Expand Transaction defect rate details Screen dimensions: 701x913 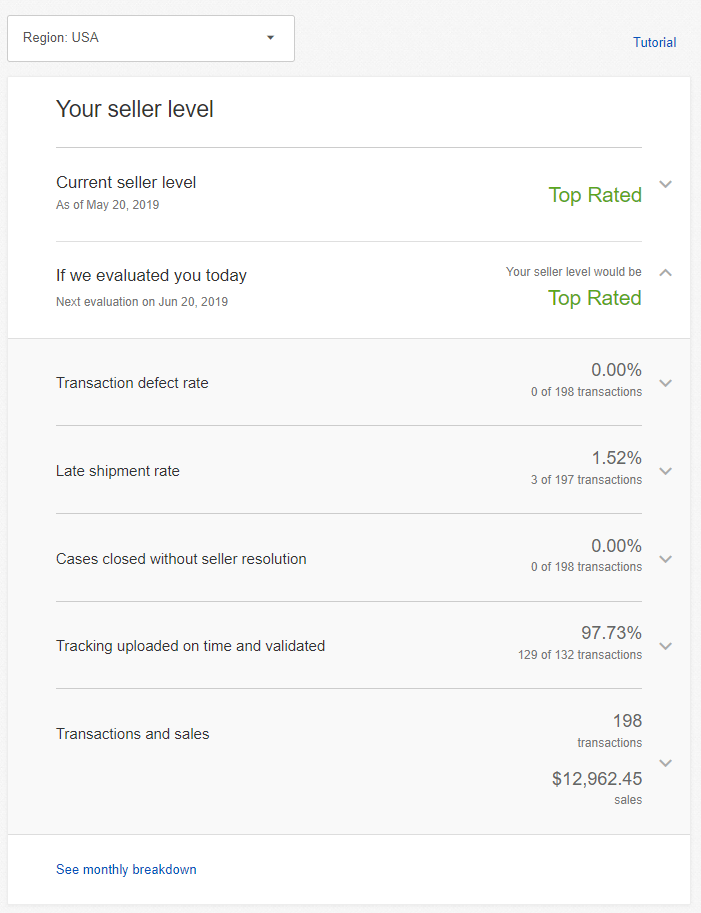pos(666,383)
